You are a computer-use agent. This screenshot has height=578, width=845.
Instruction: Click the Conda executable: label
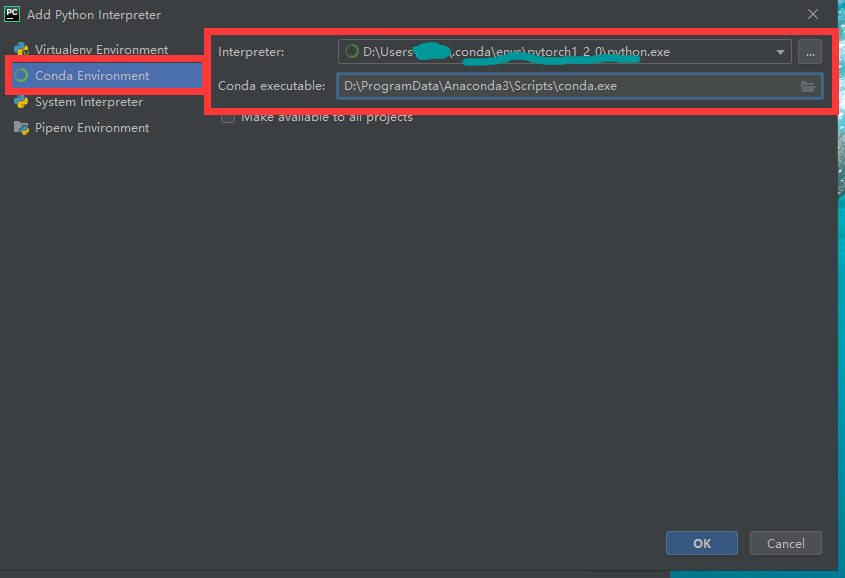coord(272,86)
